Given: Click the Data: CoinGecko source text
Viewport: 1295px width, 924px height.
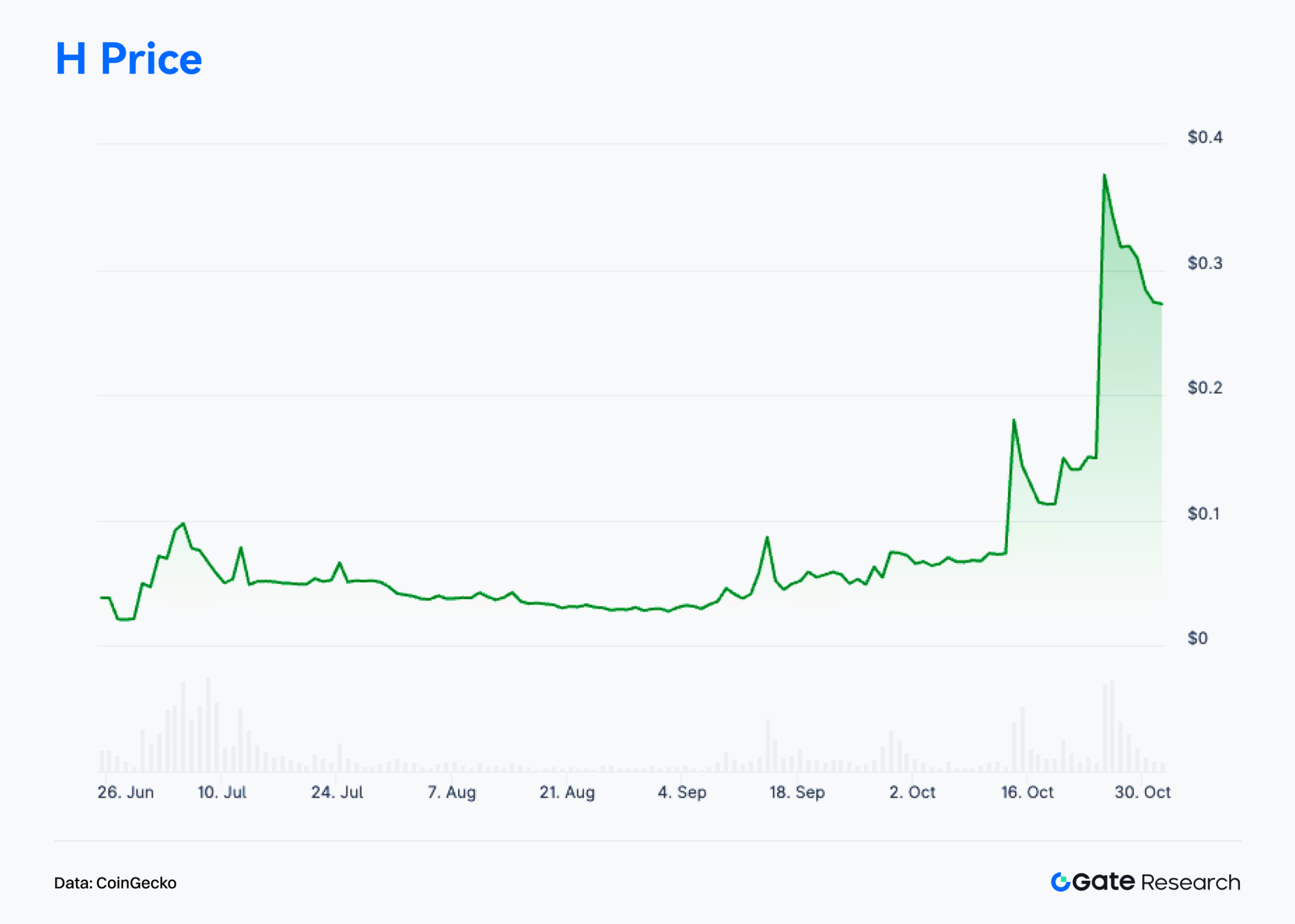Looking at the screenshot, I should (x=115, y=883).
